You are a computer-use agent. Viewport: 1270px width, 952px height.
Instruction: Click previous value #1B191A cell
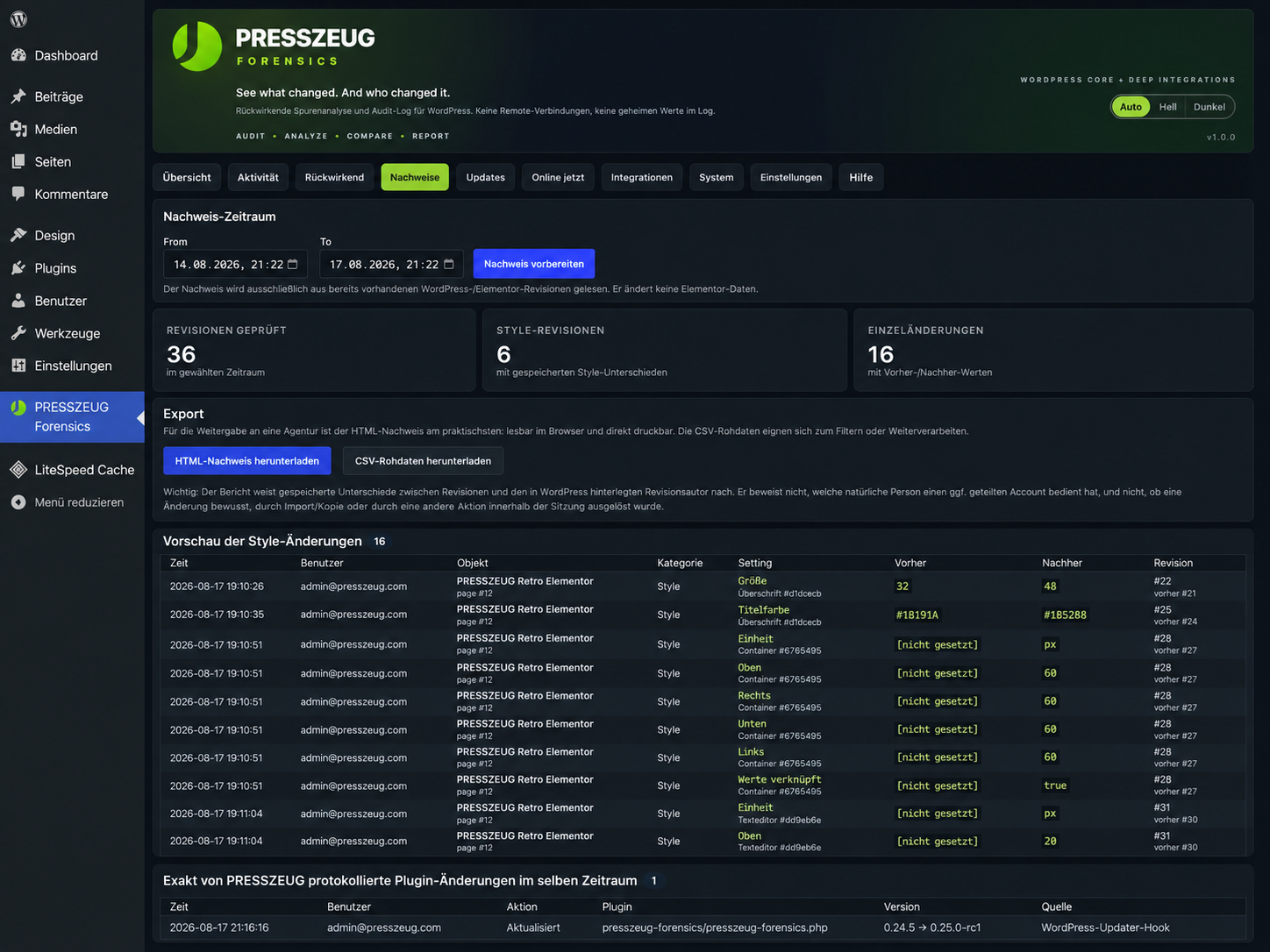tap(917, 615)
